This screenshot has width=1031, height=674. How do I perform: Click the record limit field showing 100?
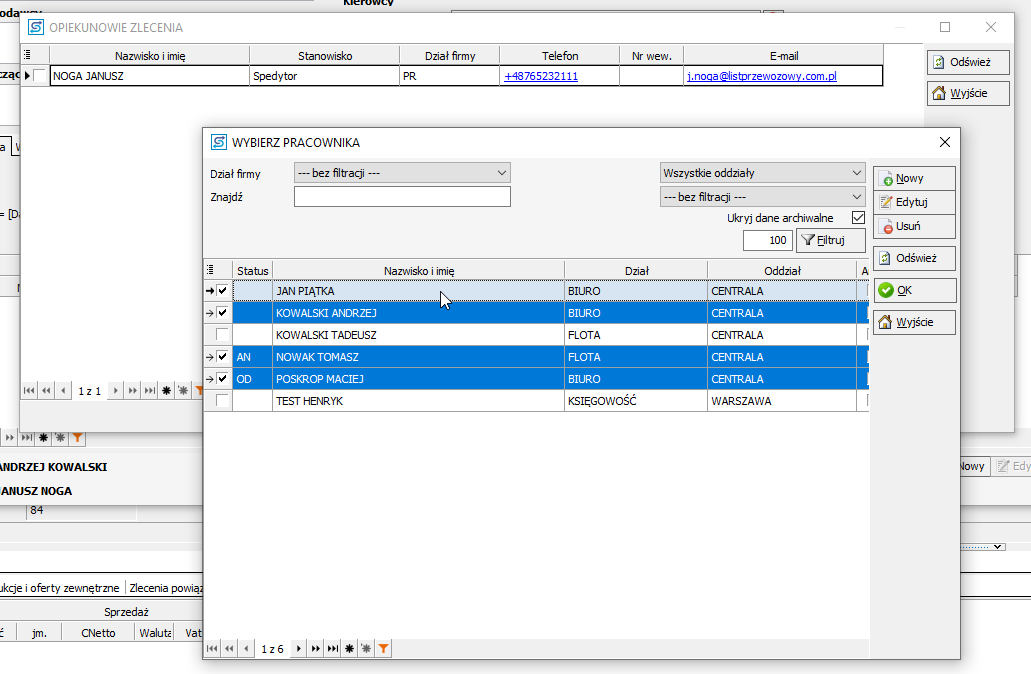767,240
